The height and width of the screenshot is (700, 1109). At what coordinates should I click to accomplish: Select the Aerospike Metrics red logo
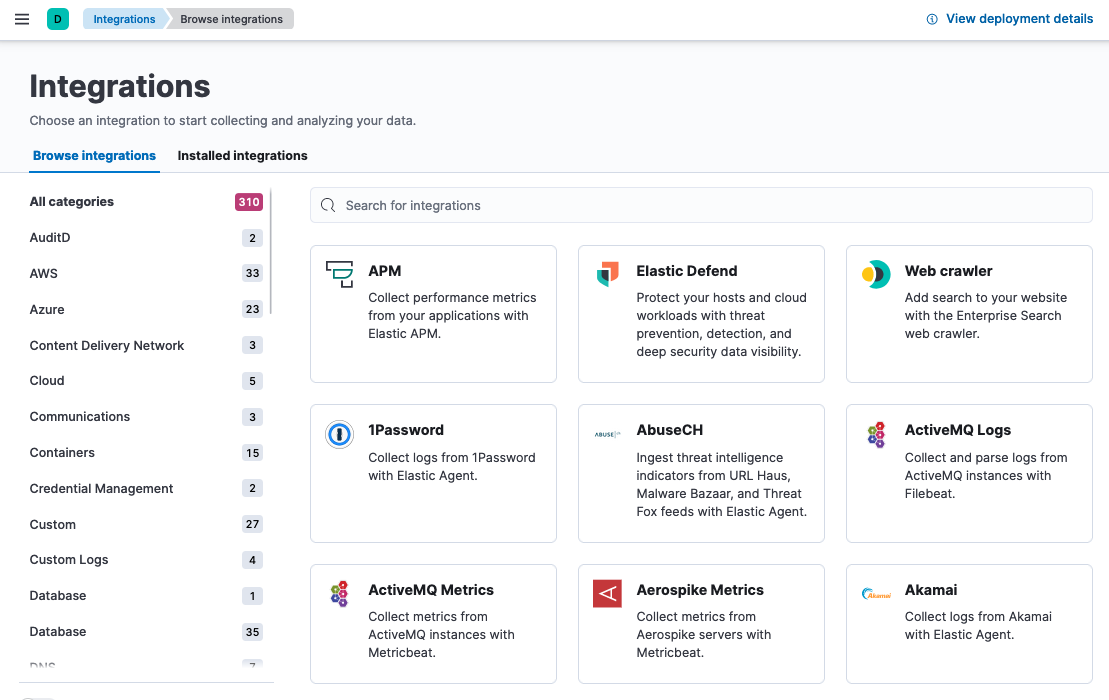pyautogui.click(x=608, y=592)
